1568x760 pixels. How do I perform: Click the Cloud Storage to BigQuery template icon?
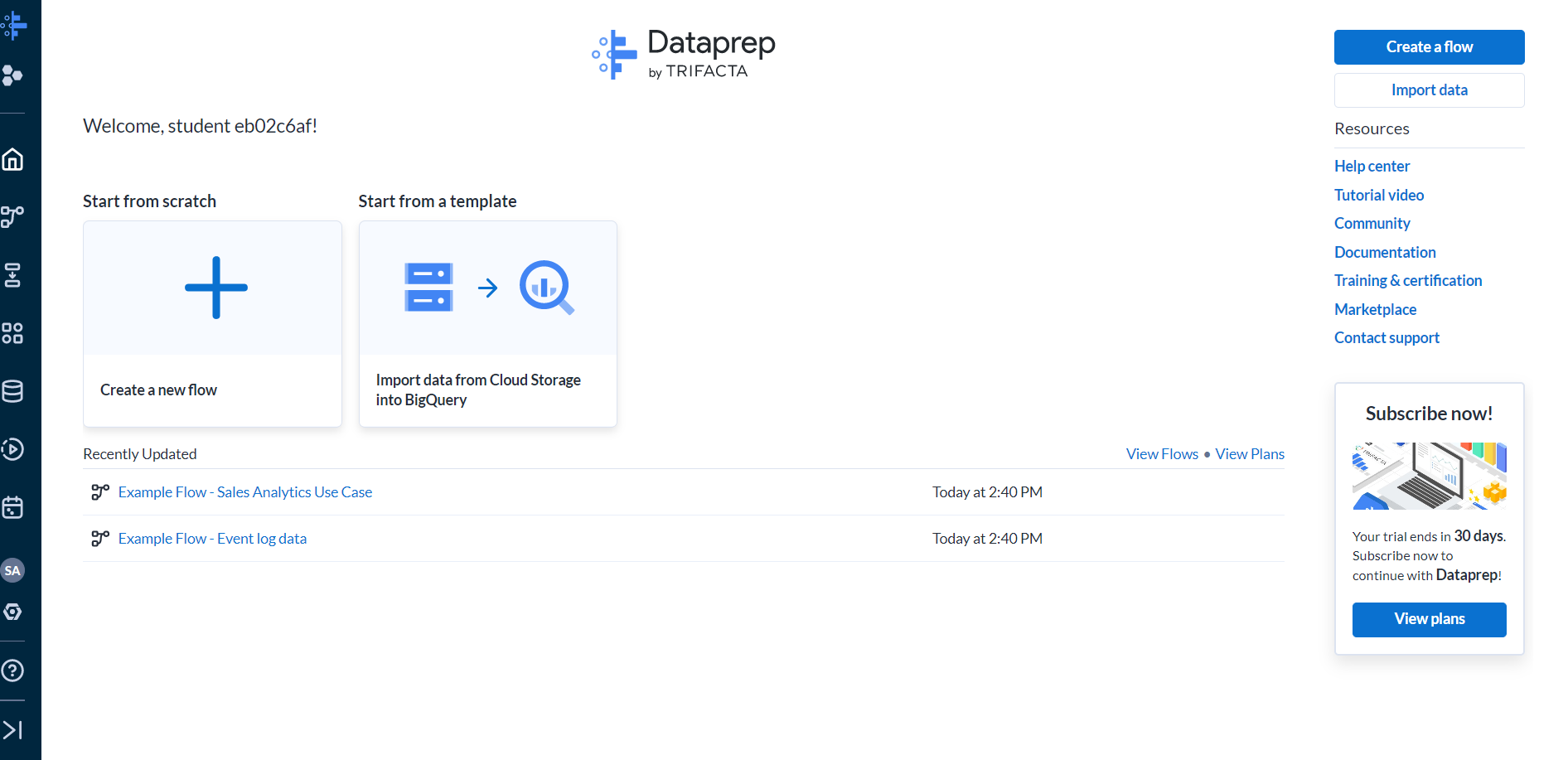(x=488, y=288)
